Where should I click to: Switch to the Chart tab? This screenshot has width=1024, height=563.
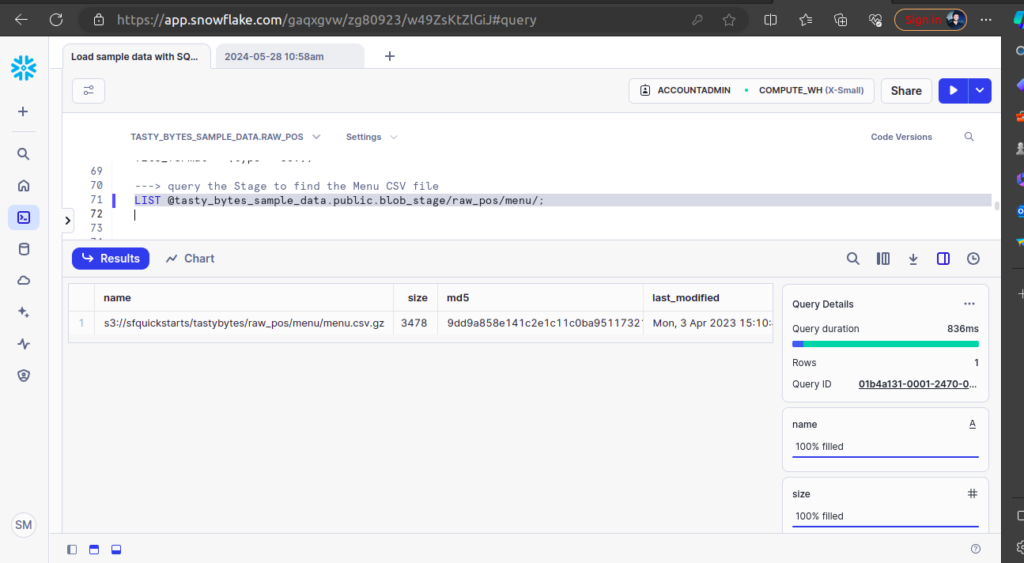[190, 259]
